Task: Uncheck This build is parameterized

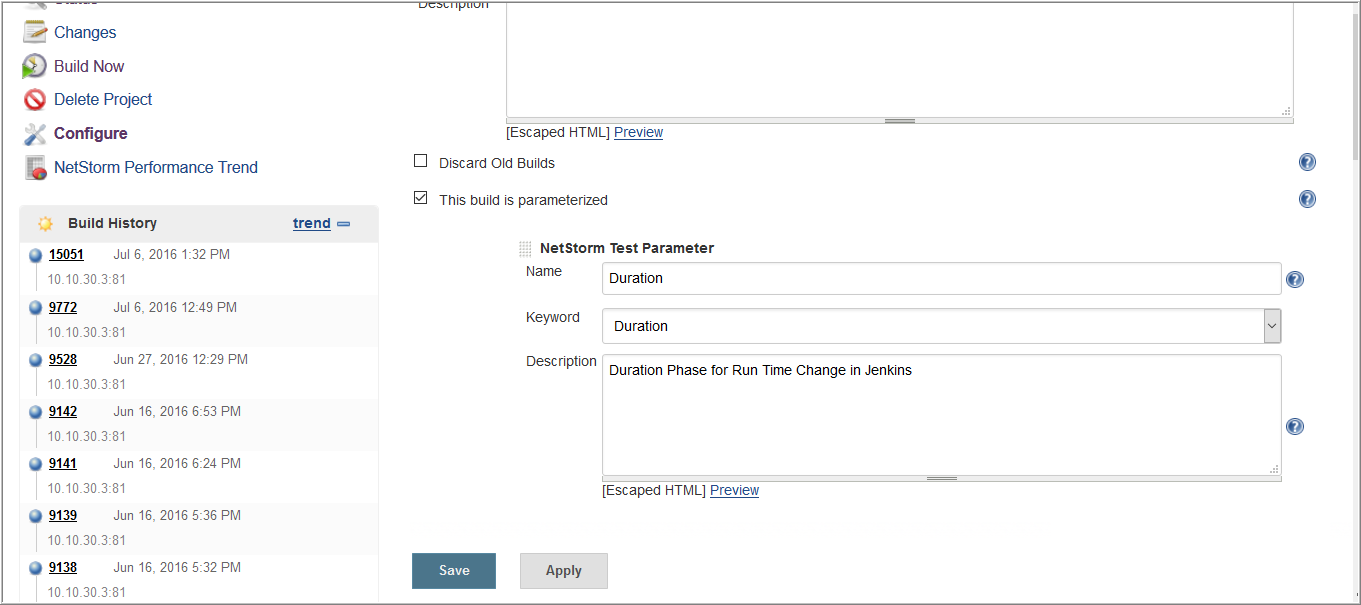Action: pyautogui.click(x=420, y=198)
